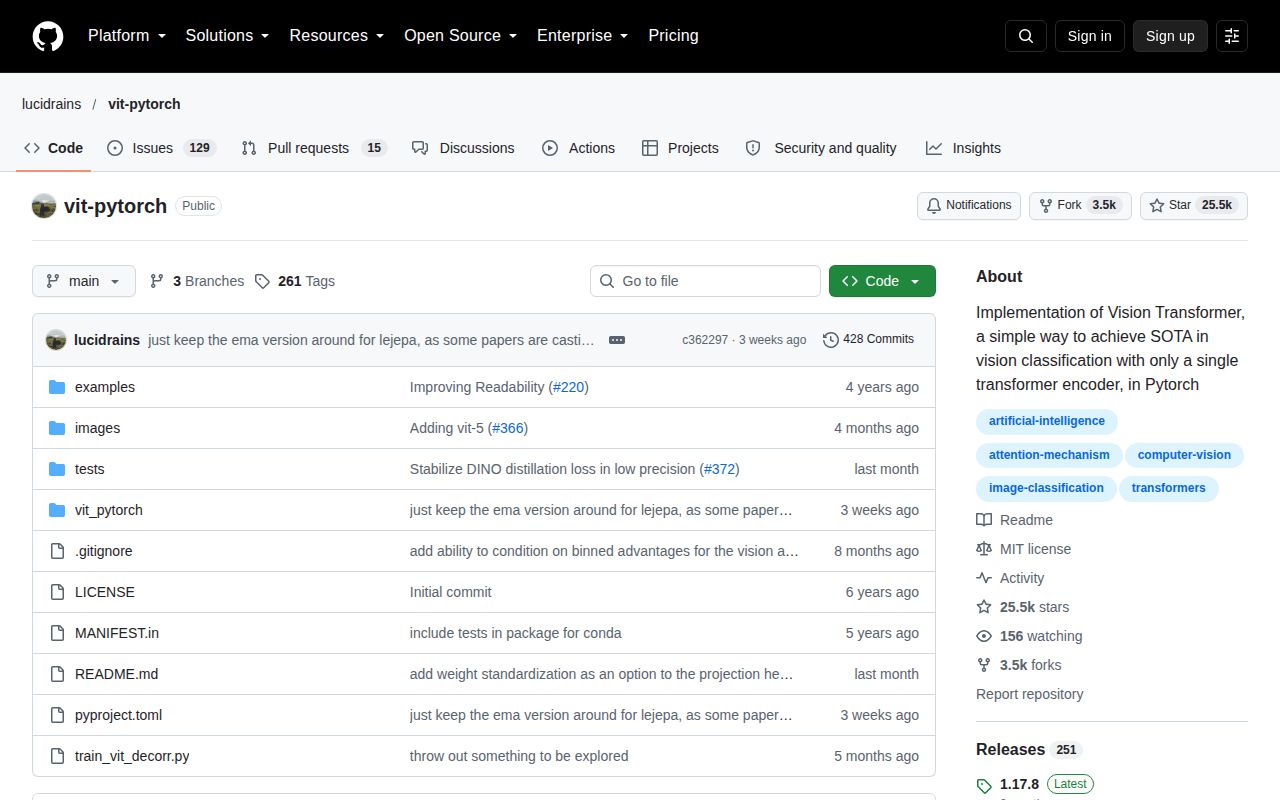
Task: Open the appearance settings icon button
Action: 1232,36
